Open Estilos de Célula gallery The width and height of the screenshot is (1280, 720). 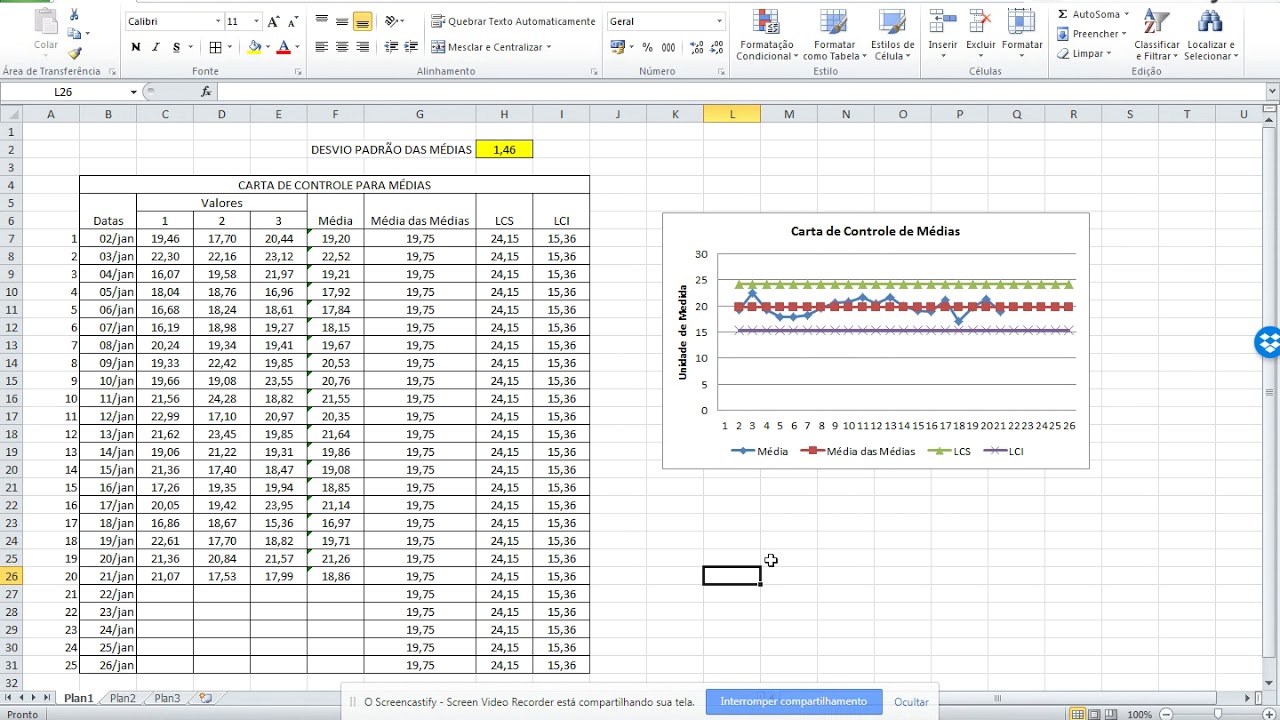[892, 35]
